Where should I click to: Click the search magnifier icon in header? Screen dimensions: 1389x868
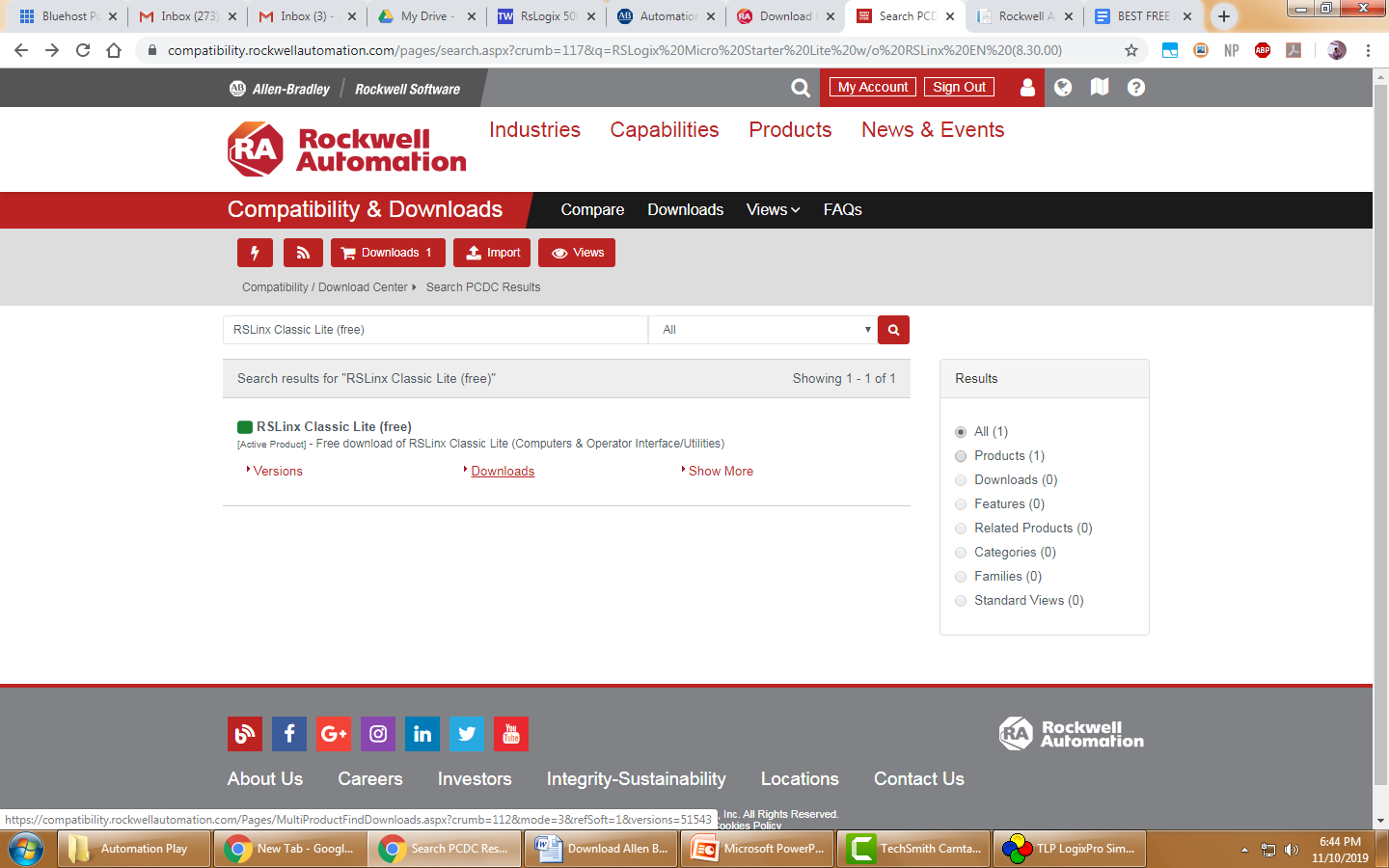point(801,88)
